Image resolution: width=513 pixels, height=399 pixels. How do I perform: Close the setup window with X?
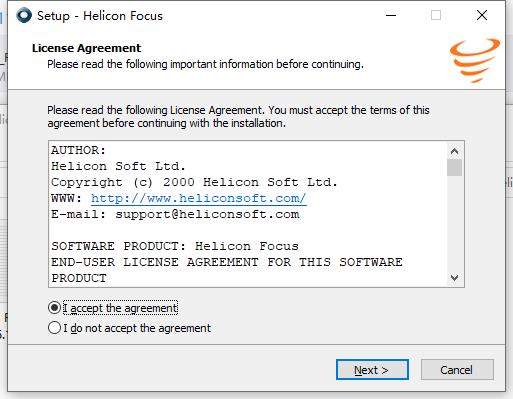482,15
